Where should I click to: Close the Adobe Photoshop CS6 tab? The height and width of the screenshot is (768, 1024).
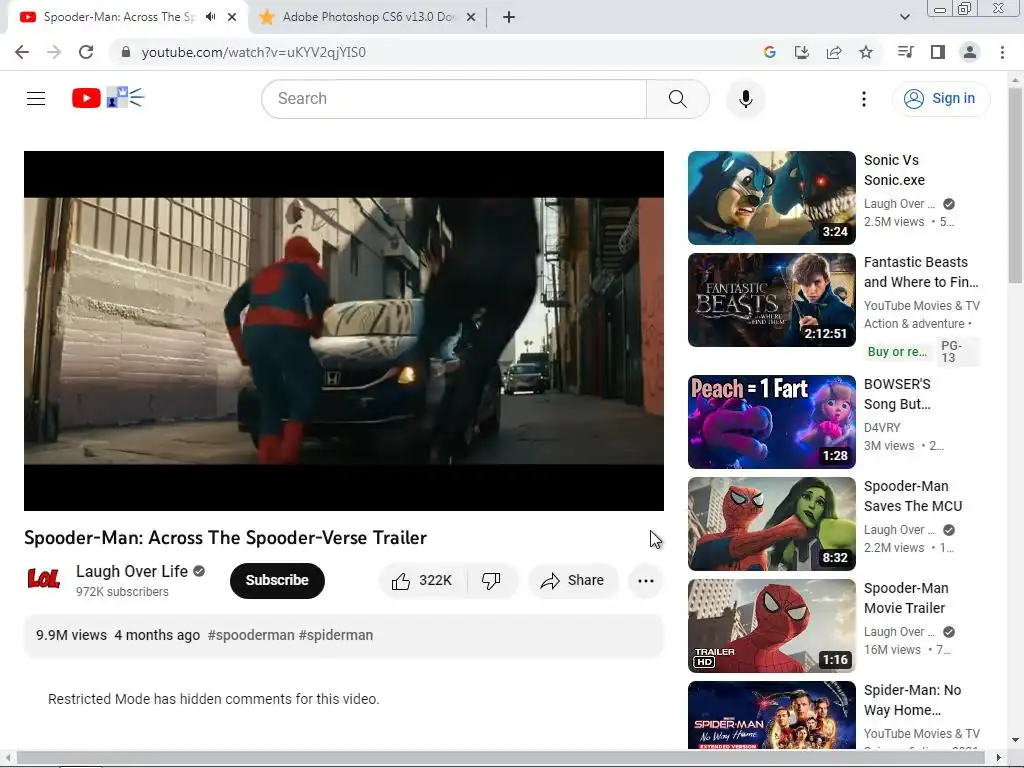click(471, 17)
